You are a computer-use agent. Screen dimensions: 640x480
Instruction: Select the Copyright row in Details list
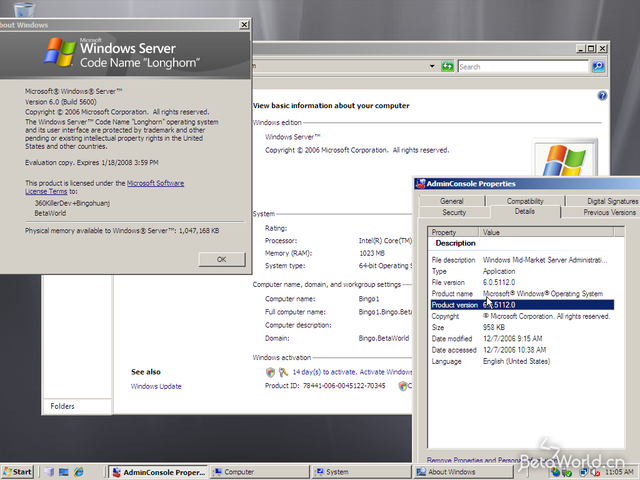[x=522, y=316]
